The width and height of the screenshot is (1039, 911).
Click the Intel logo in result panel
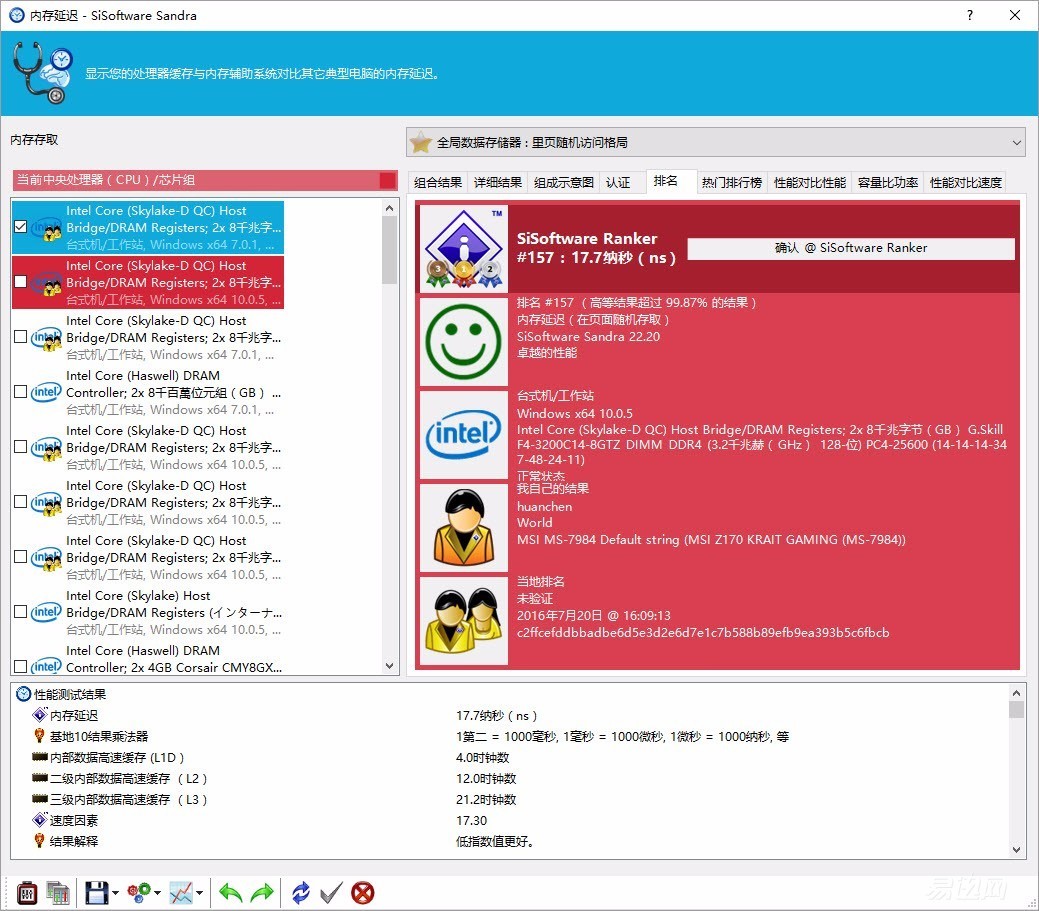(464, 435)
